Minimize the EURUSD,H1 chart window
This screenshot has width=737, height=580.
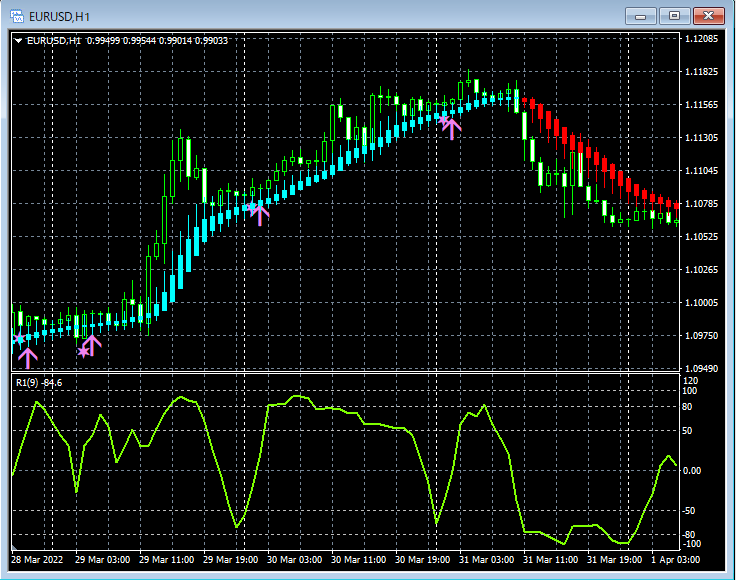click(x=640, y=16)
